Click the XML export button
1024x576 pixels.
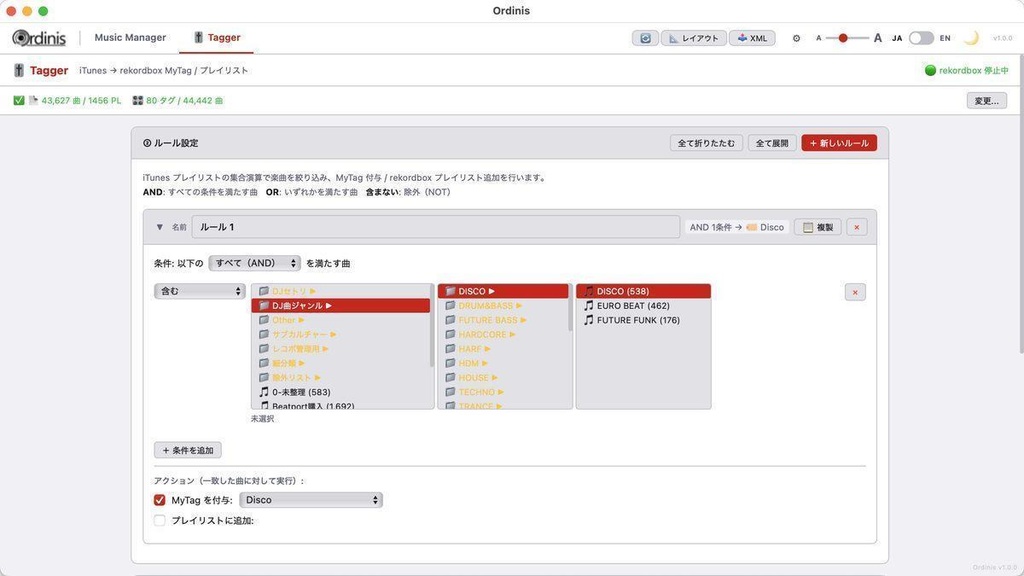point(752,38)
